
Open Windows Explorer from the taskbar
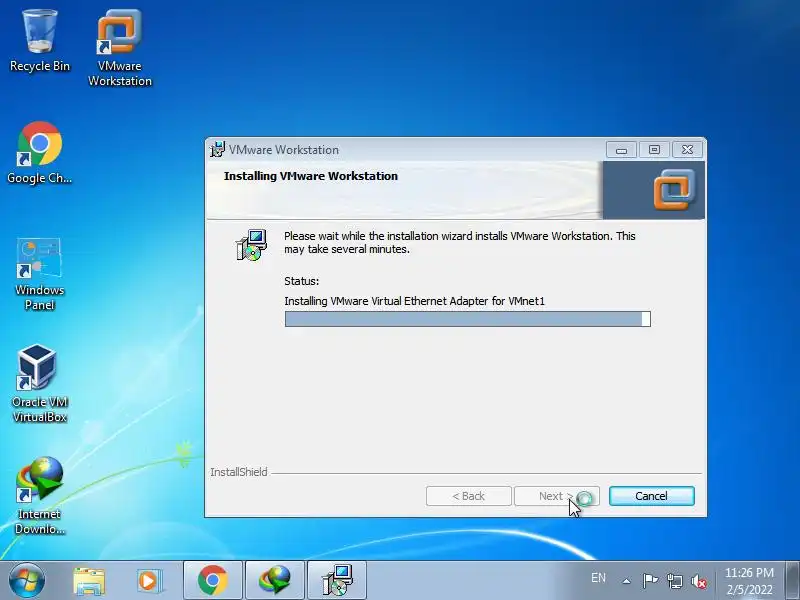click(x=89, y=581)
